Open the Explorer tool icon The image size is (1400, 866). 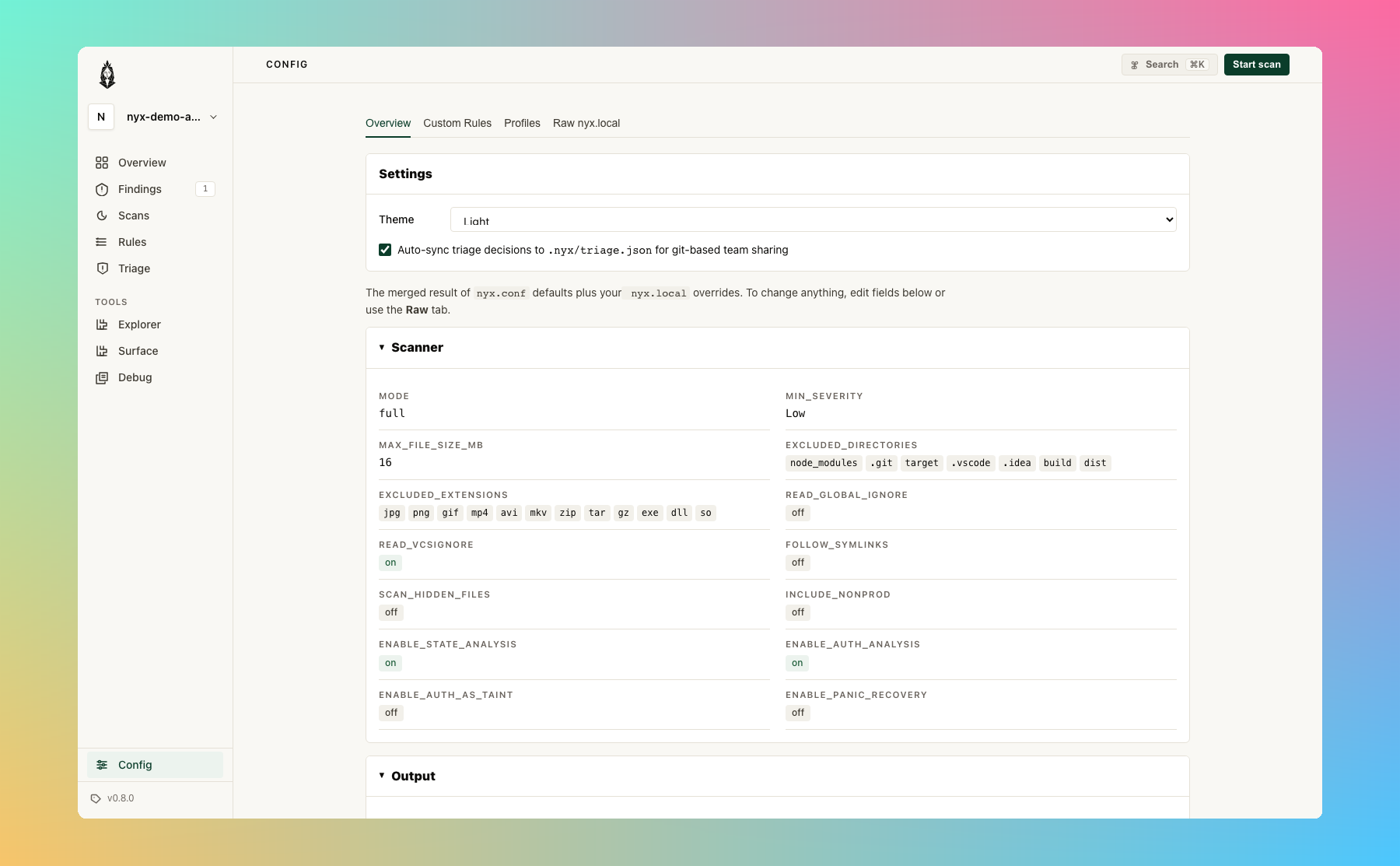[x=102, y=324]
